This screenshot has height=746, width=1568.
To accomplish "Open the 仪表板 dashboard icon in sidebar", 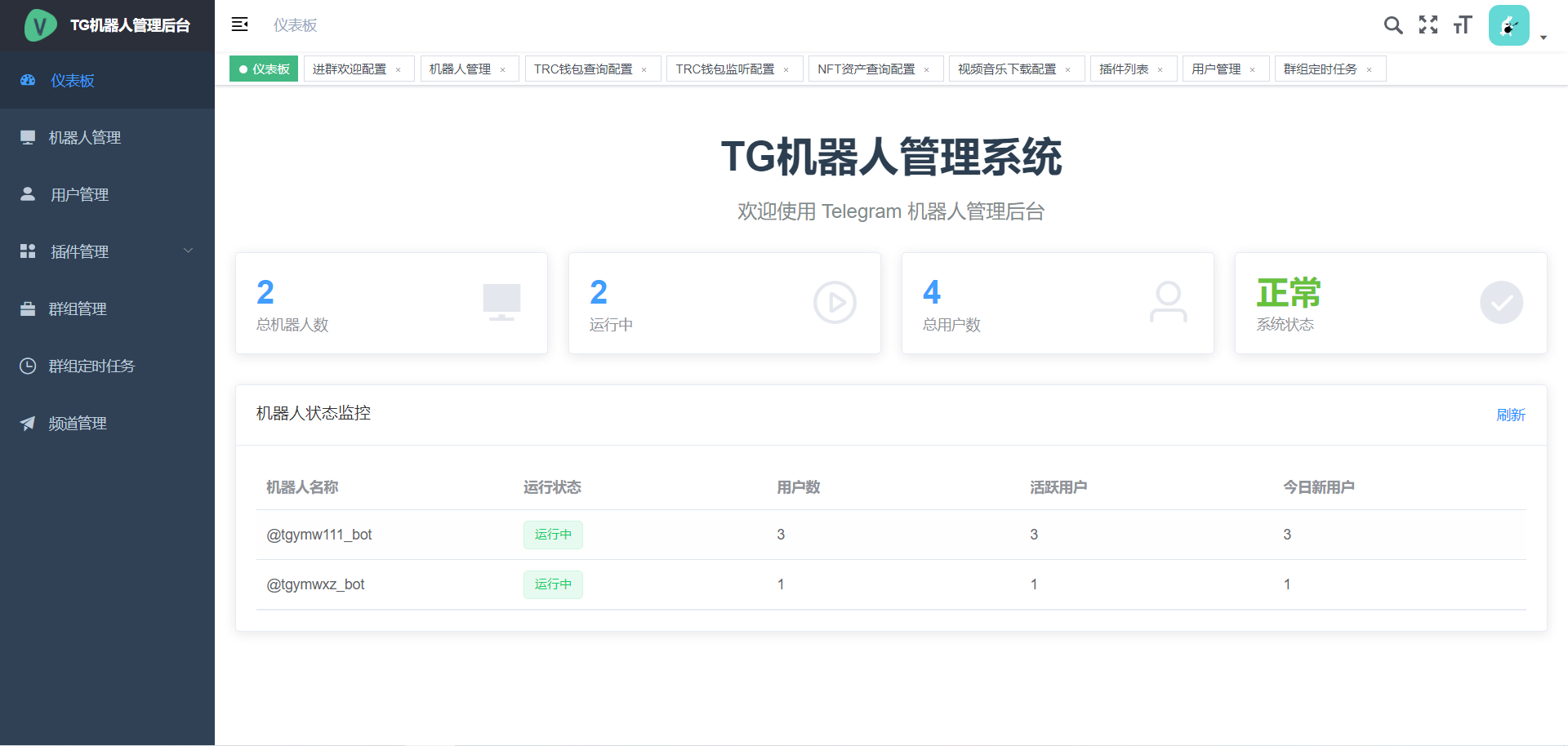I will 28,80.
